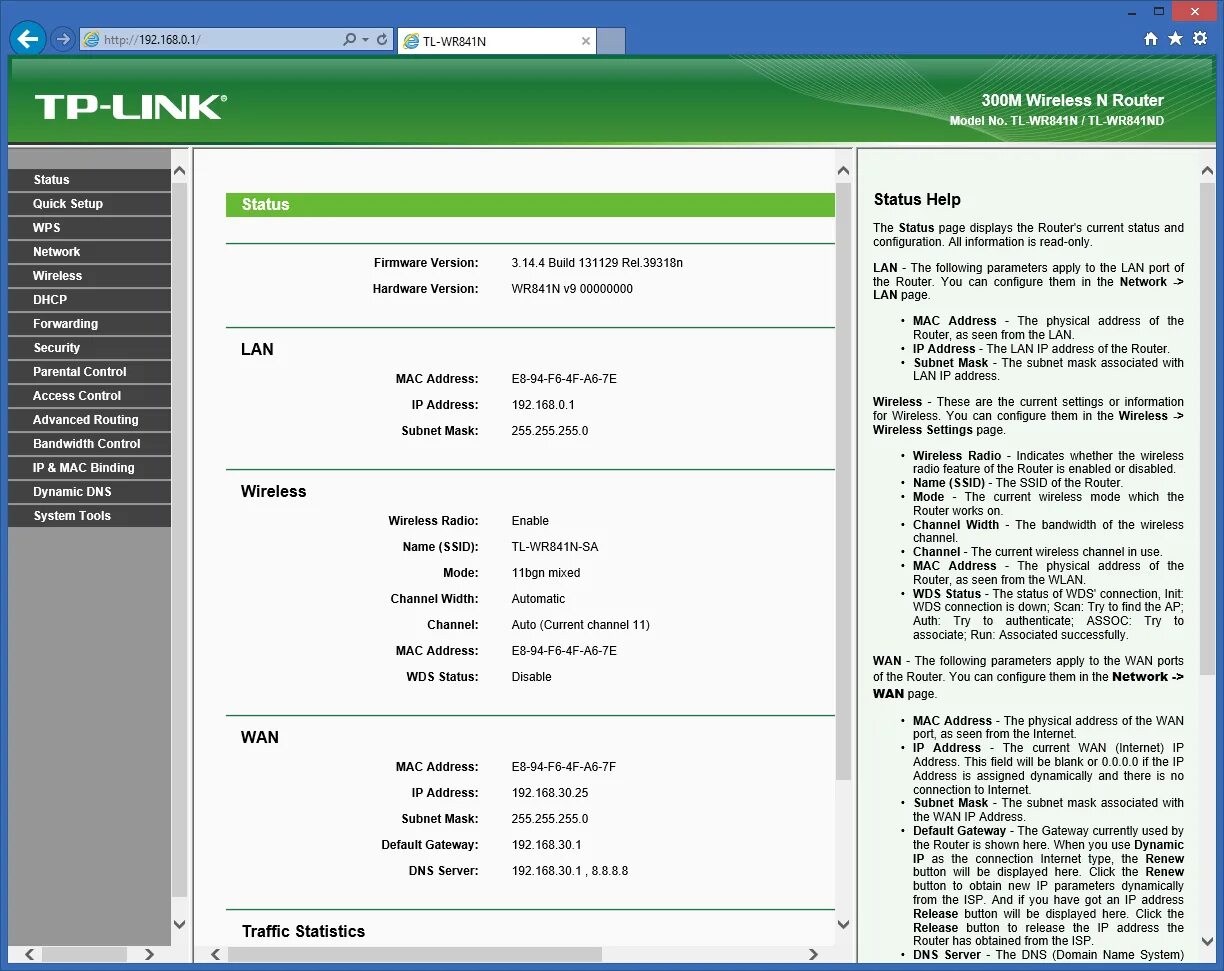Open the browser Tools gear icon
The width and height of the screenshot is (1224, 971).
1200,38
